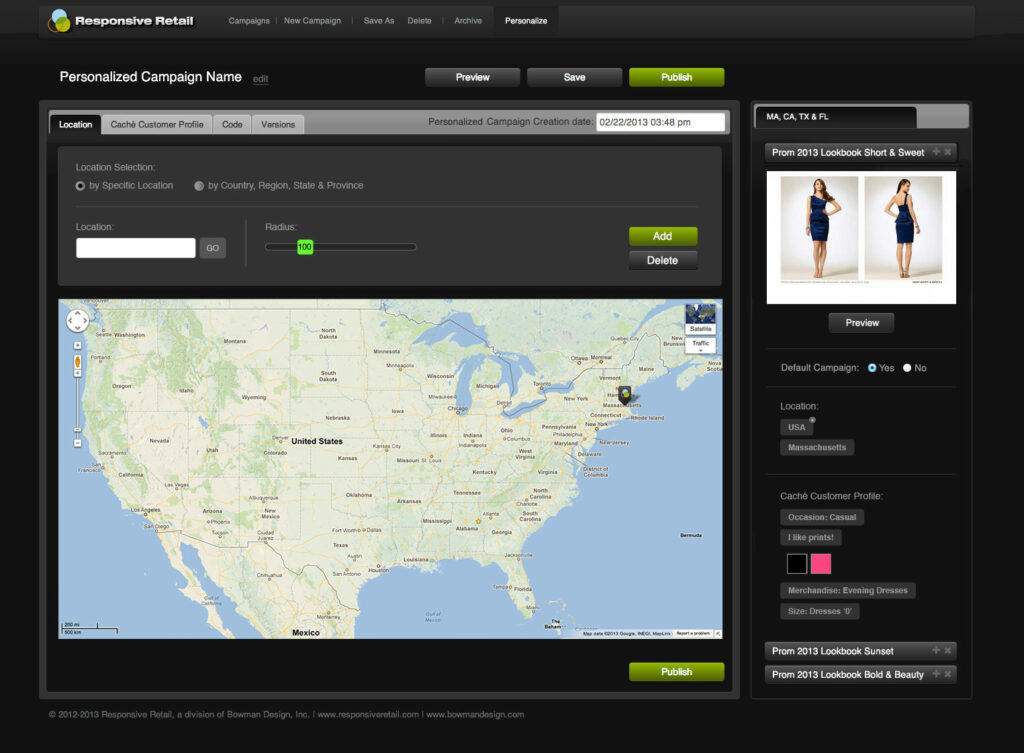Click 'Merchandise: Evening Dresses' tag
The image size is (1024, 753).
pos(848,590)
